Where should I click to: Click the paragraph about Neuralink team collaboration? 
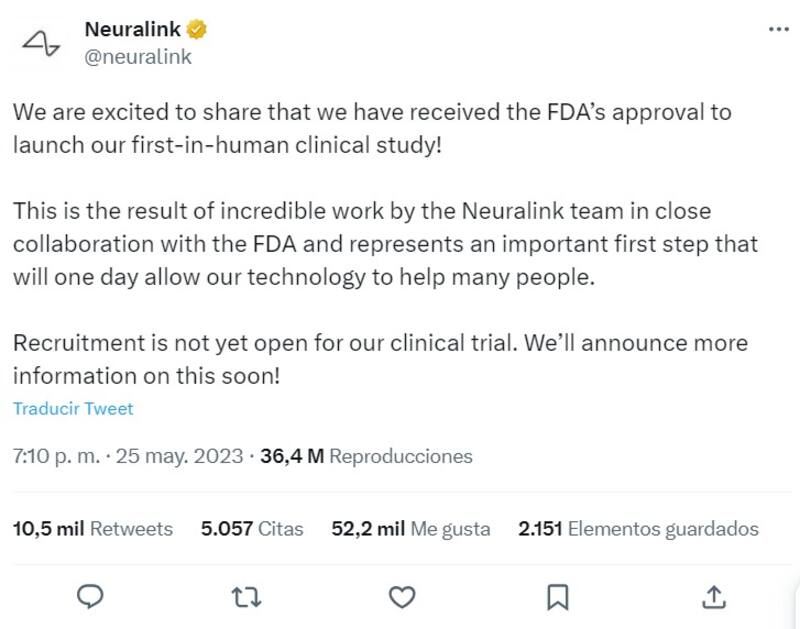tap(385, 244)
